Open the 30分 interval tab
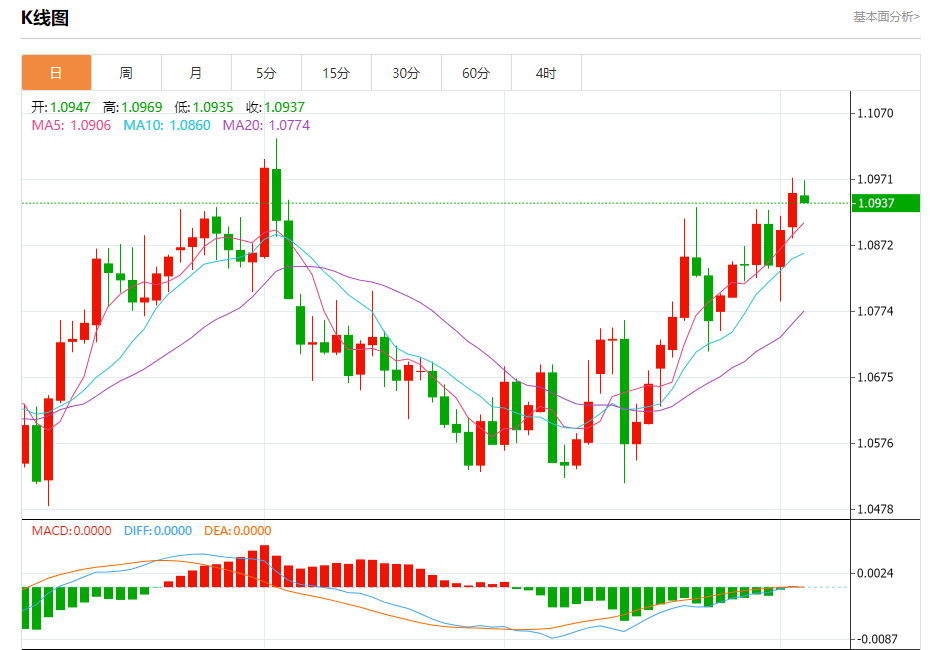This screenshot has height=650, width=935. click(406, 73)
